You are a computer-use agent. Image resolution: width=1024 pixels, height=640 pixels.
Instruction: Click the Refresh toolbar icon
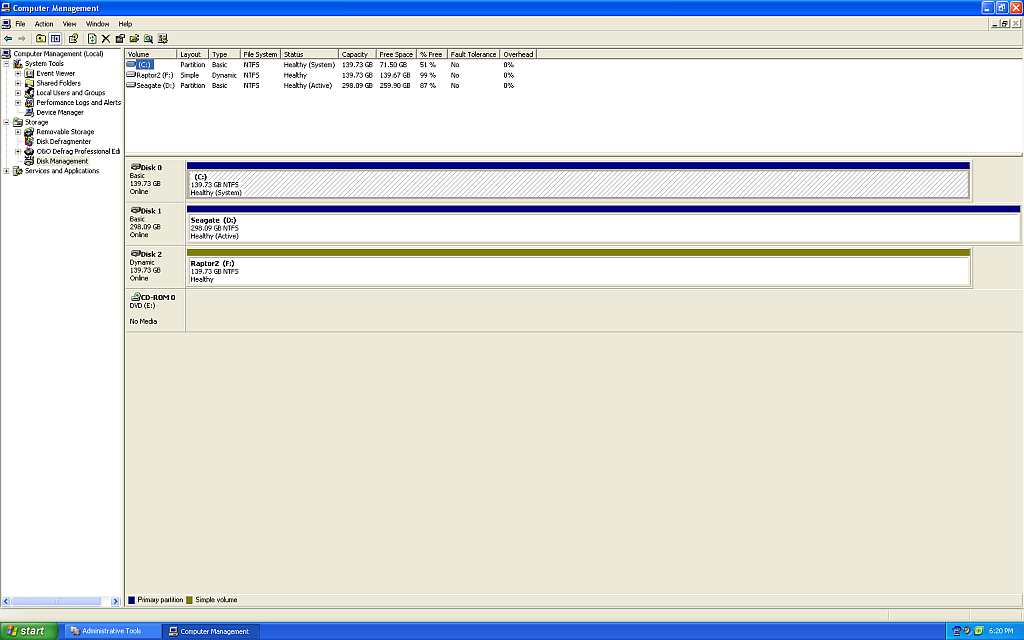(92, 39)
